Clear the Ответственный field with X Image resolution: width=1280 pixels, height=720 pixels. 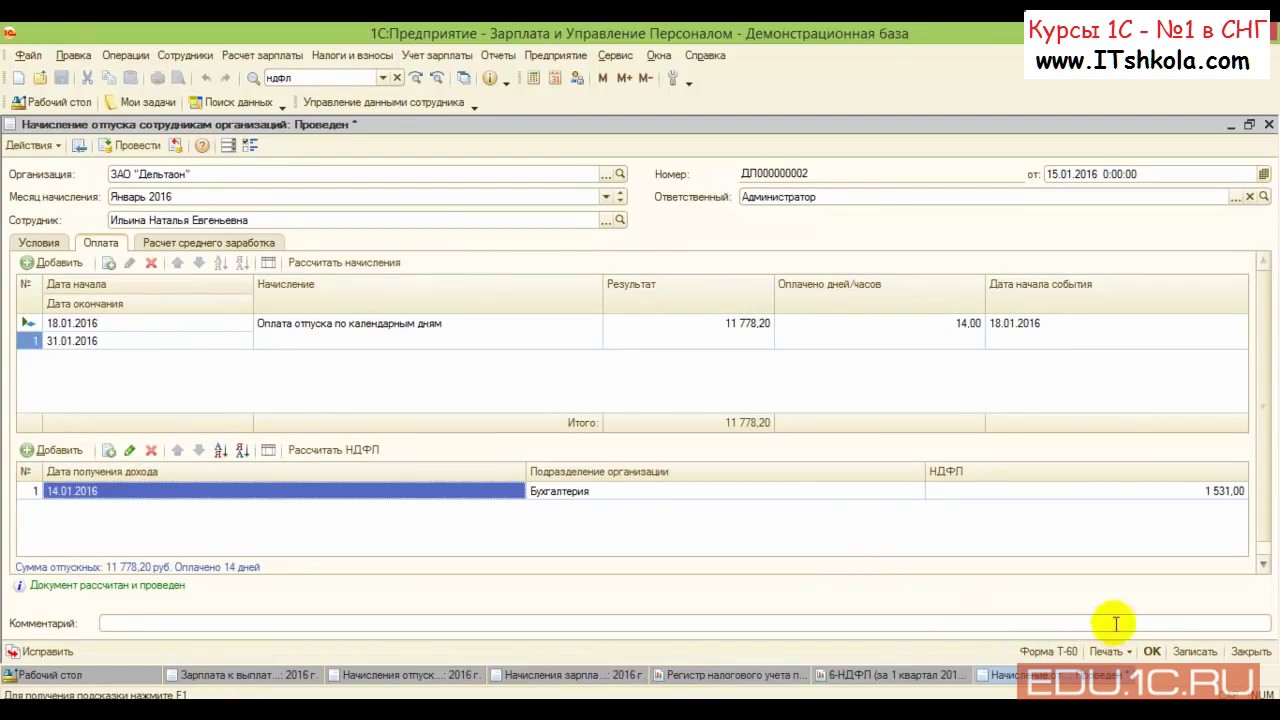tap(1249, 197)
